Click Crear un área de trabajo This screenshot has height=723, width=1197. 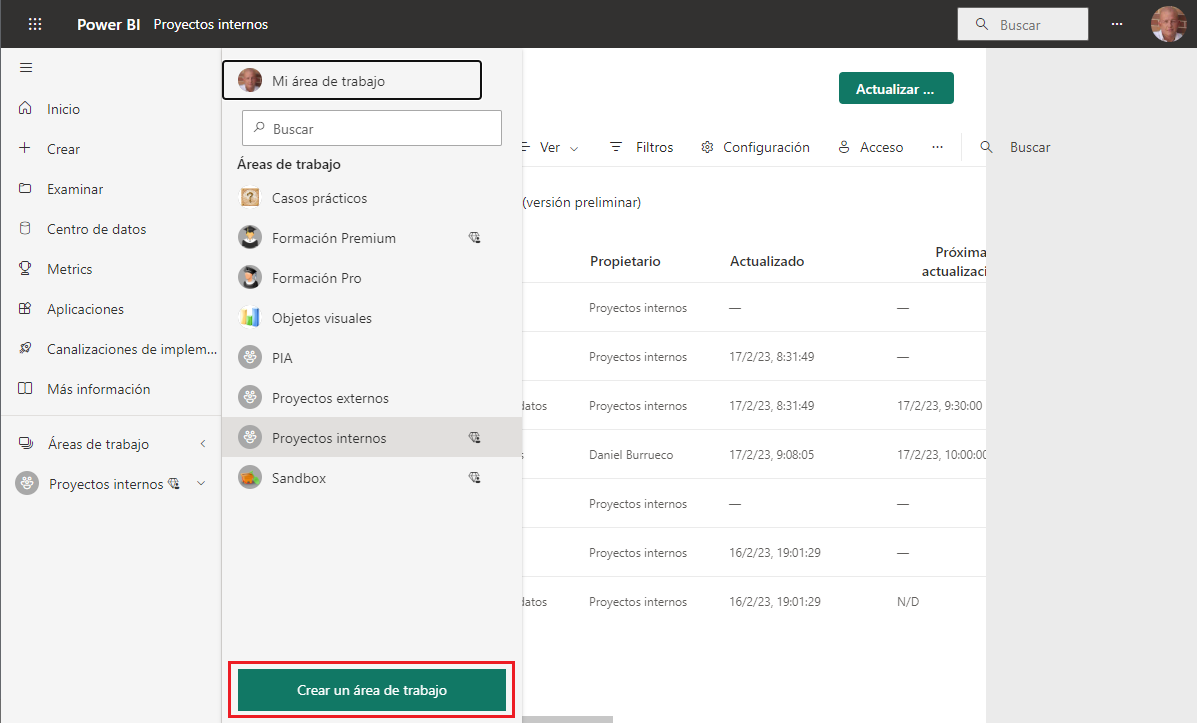click(372, 690)
